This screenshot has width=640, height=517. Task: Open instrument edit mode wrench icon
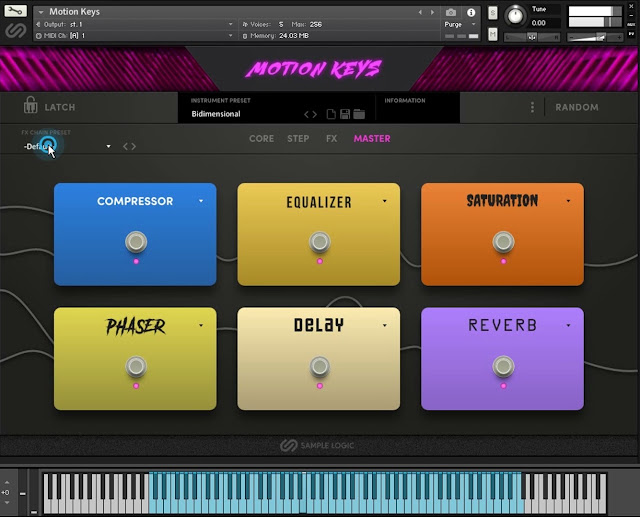coord(16,11)
